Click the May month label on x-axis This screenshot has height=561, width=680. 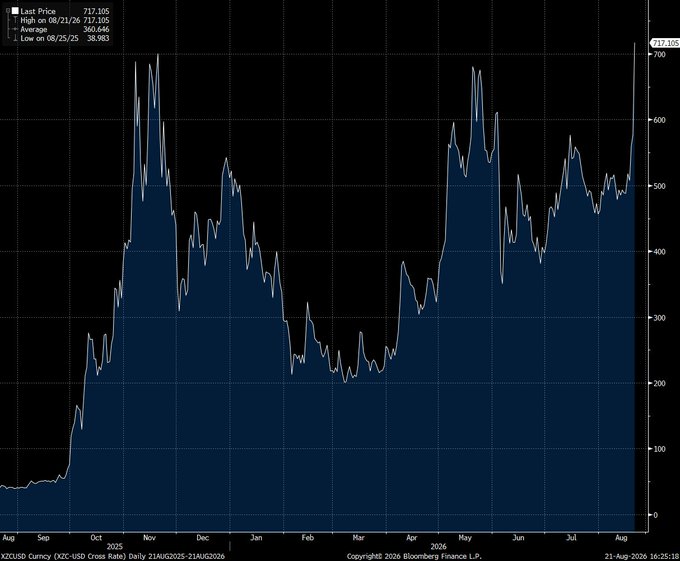[465, 538]
